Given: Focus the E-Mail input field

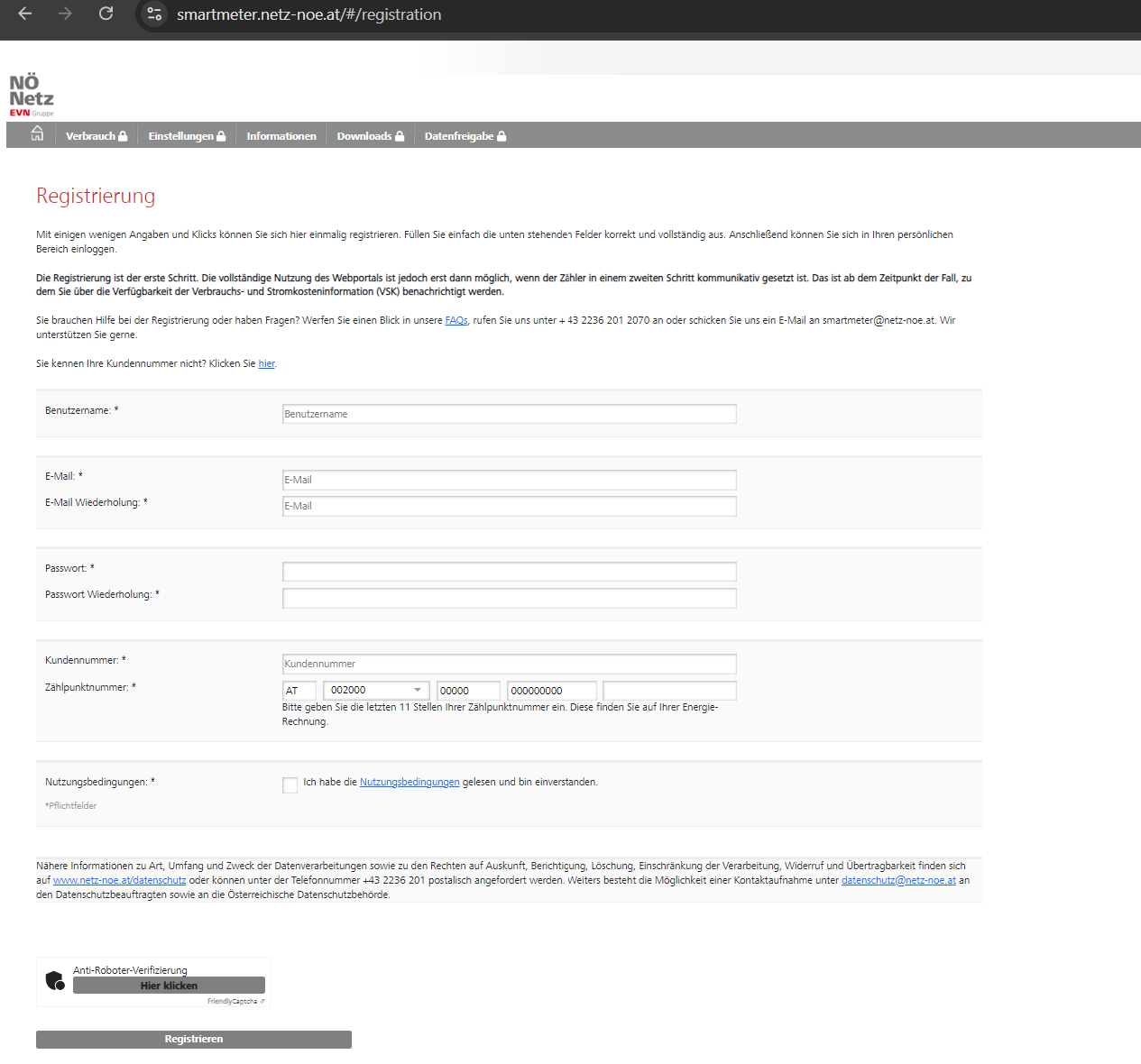Looking at the screenshot, I should 510,480.
